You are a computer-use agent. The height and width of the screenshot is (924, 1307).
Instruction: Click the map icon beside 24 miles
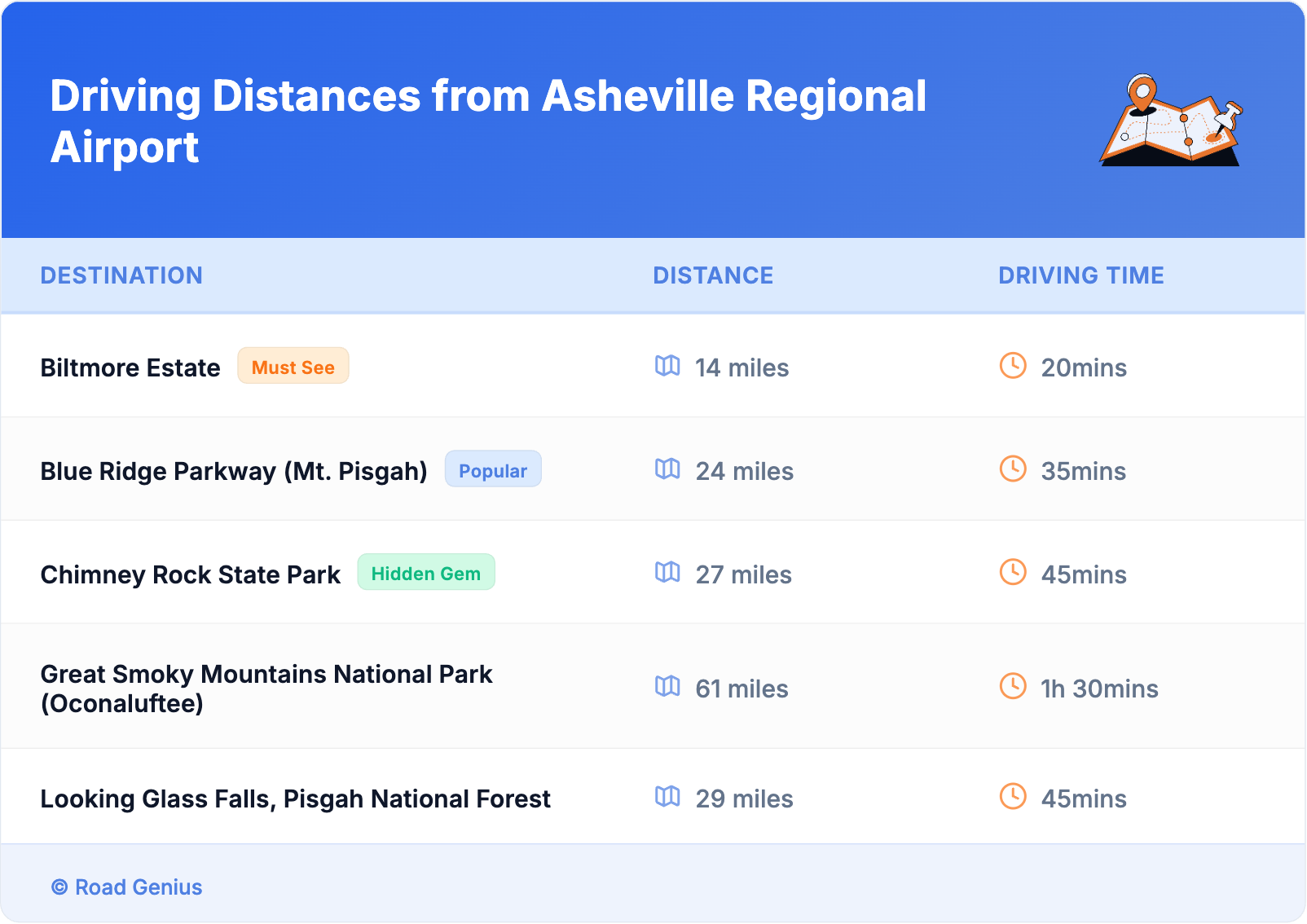click(x=667, y=469)
